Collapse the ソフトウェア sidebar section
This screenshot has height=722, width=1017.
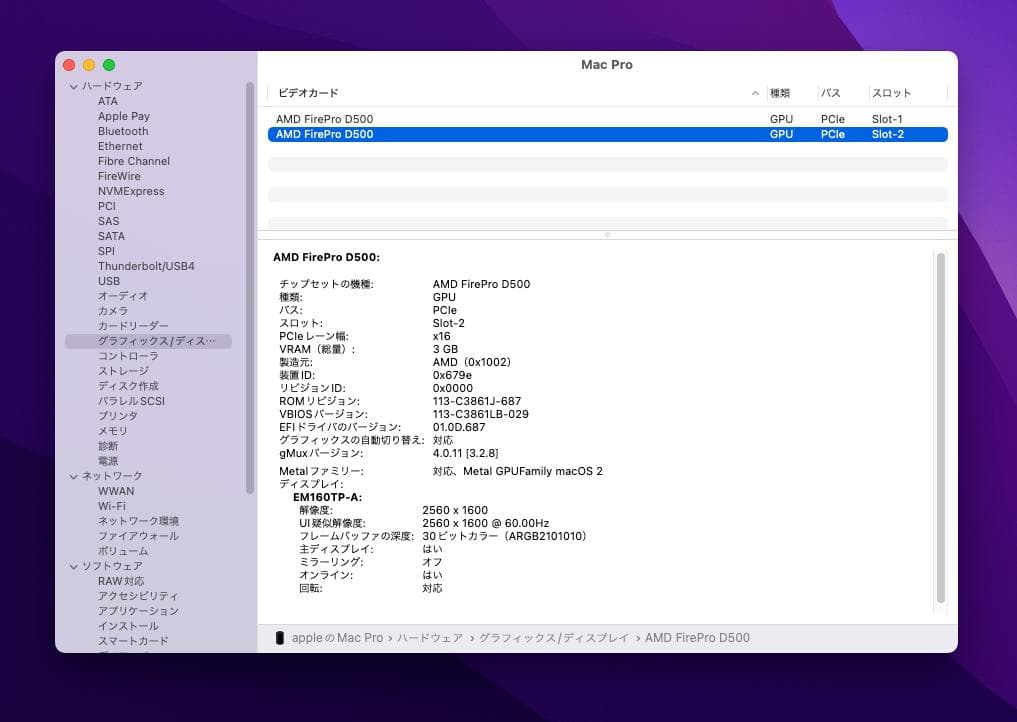tap(73, 566)
